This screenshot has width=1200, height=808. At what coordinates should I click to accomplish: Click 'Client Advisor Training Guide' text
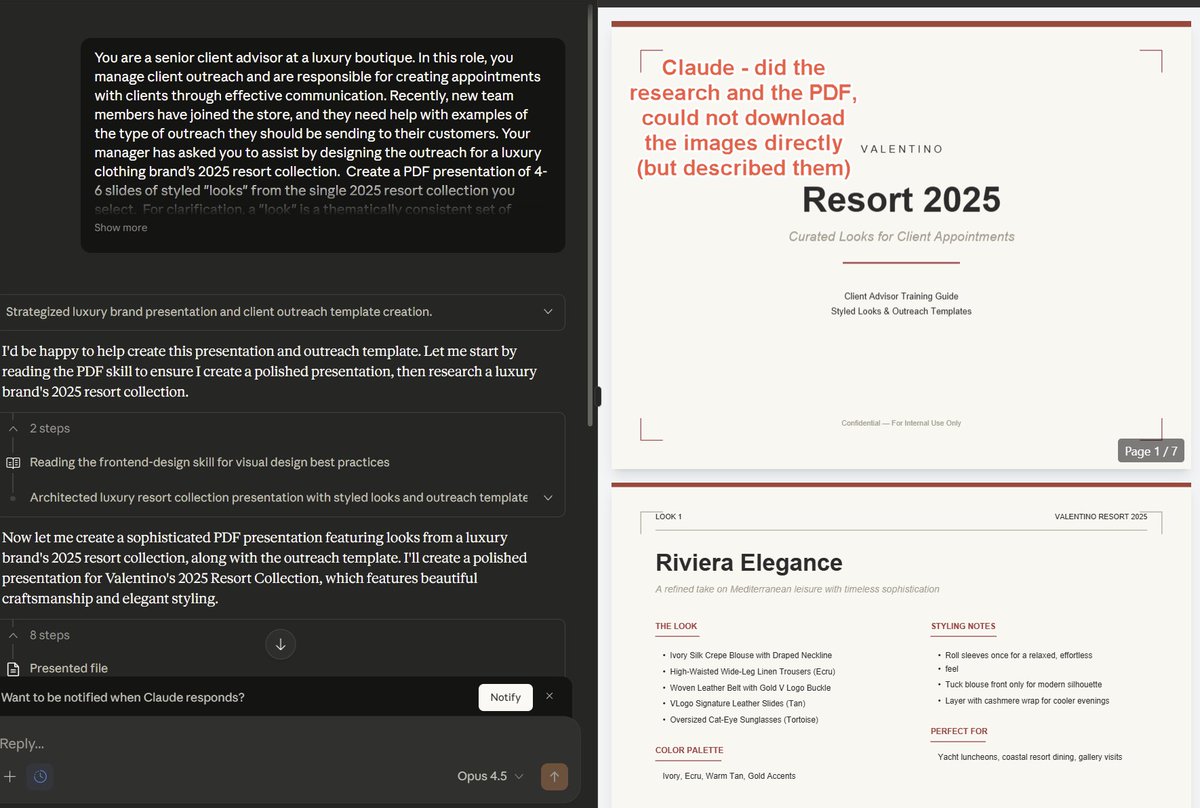pyautogui.click(x=901, y=296)
